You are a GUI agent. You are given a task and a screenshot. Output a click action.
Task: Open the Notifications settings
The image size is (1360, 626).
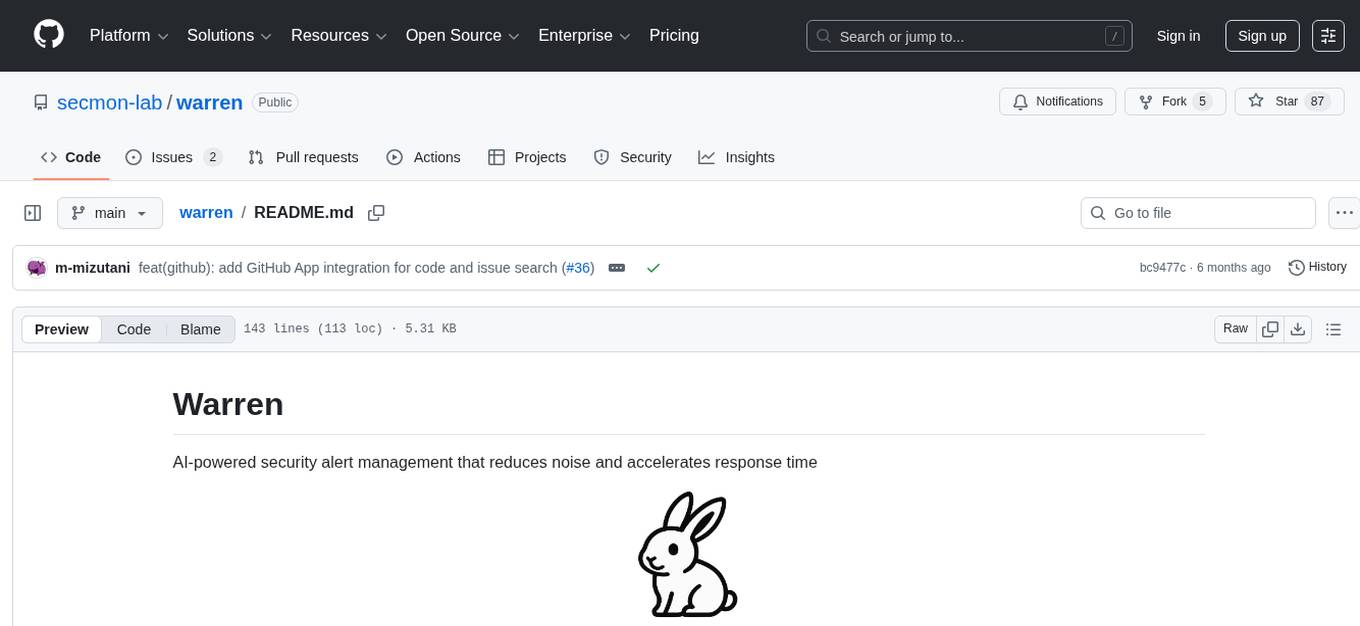point(1057,101)
